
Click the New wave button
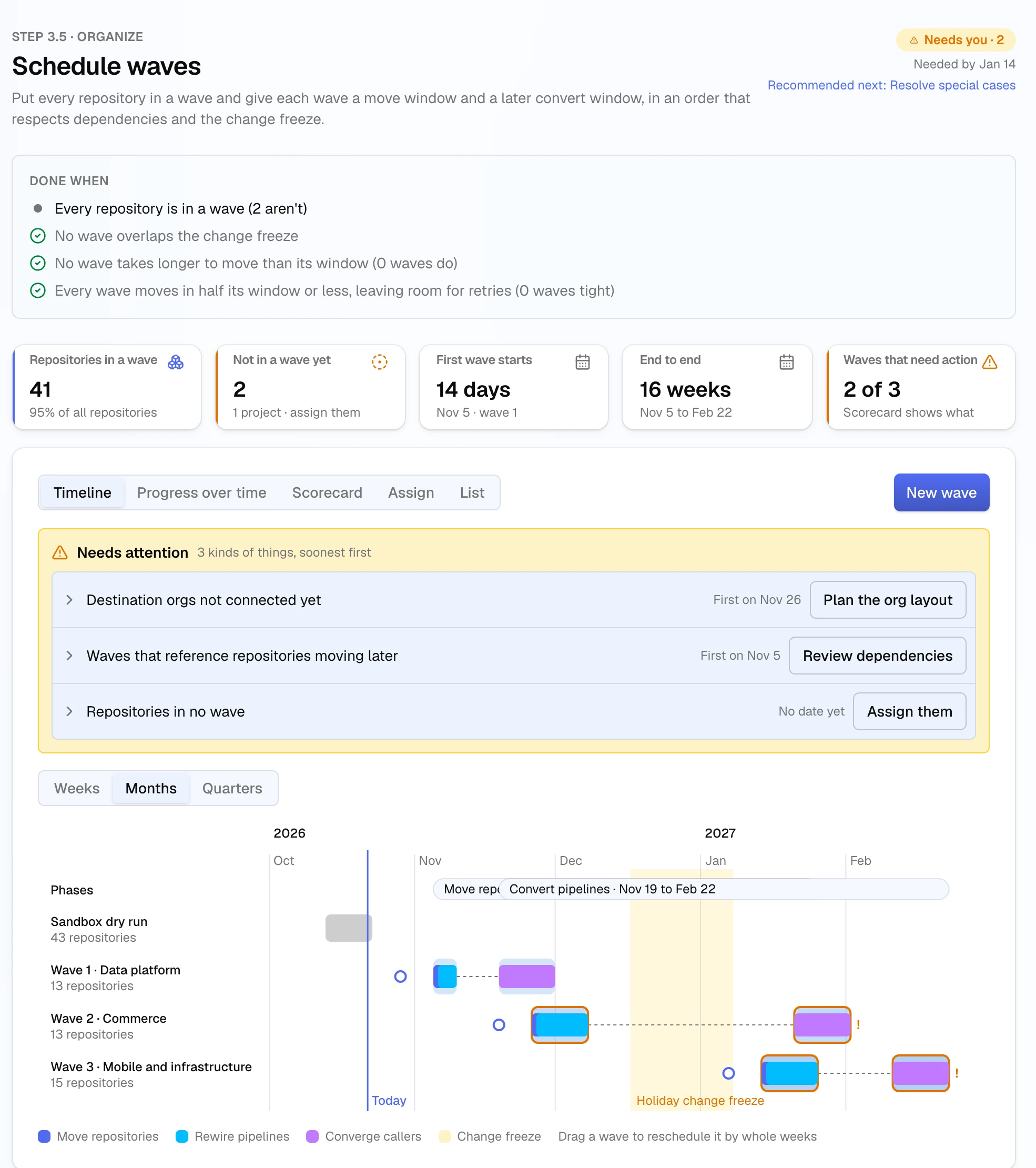coord(941,492)
